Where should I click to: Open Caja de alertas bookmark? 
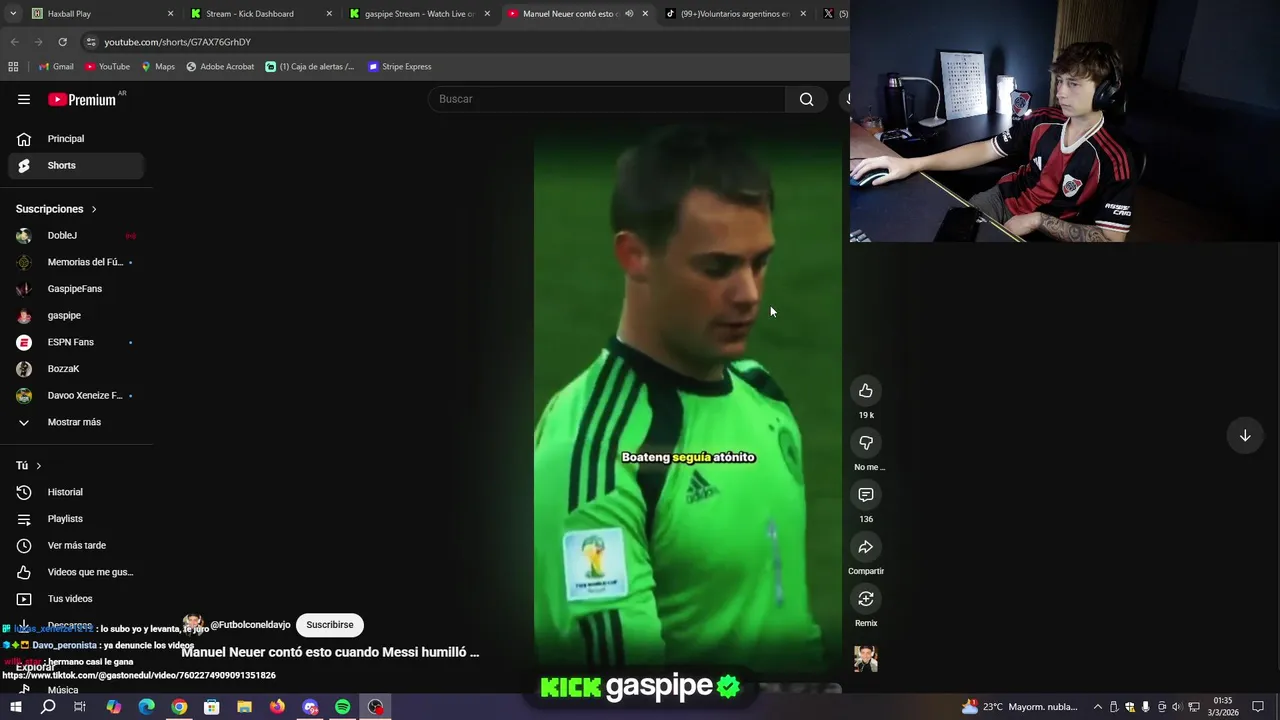click(310, 67)
